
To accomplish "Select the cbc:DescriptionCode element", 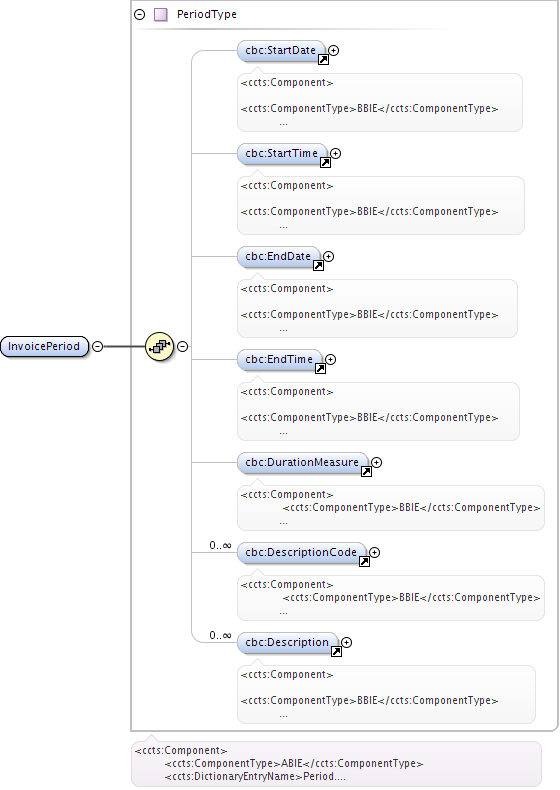I will coord(301,552).
